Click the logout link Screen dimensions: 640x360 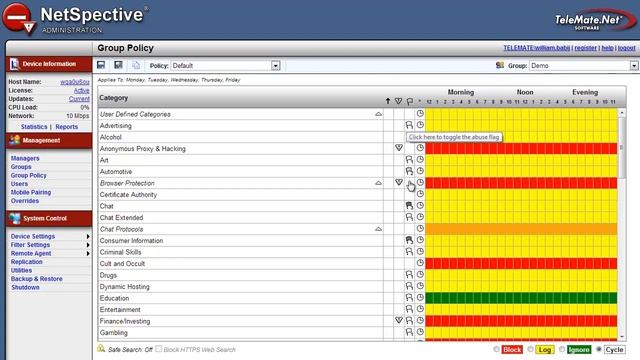[627, 48]
